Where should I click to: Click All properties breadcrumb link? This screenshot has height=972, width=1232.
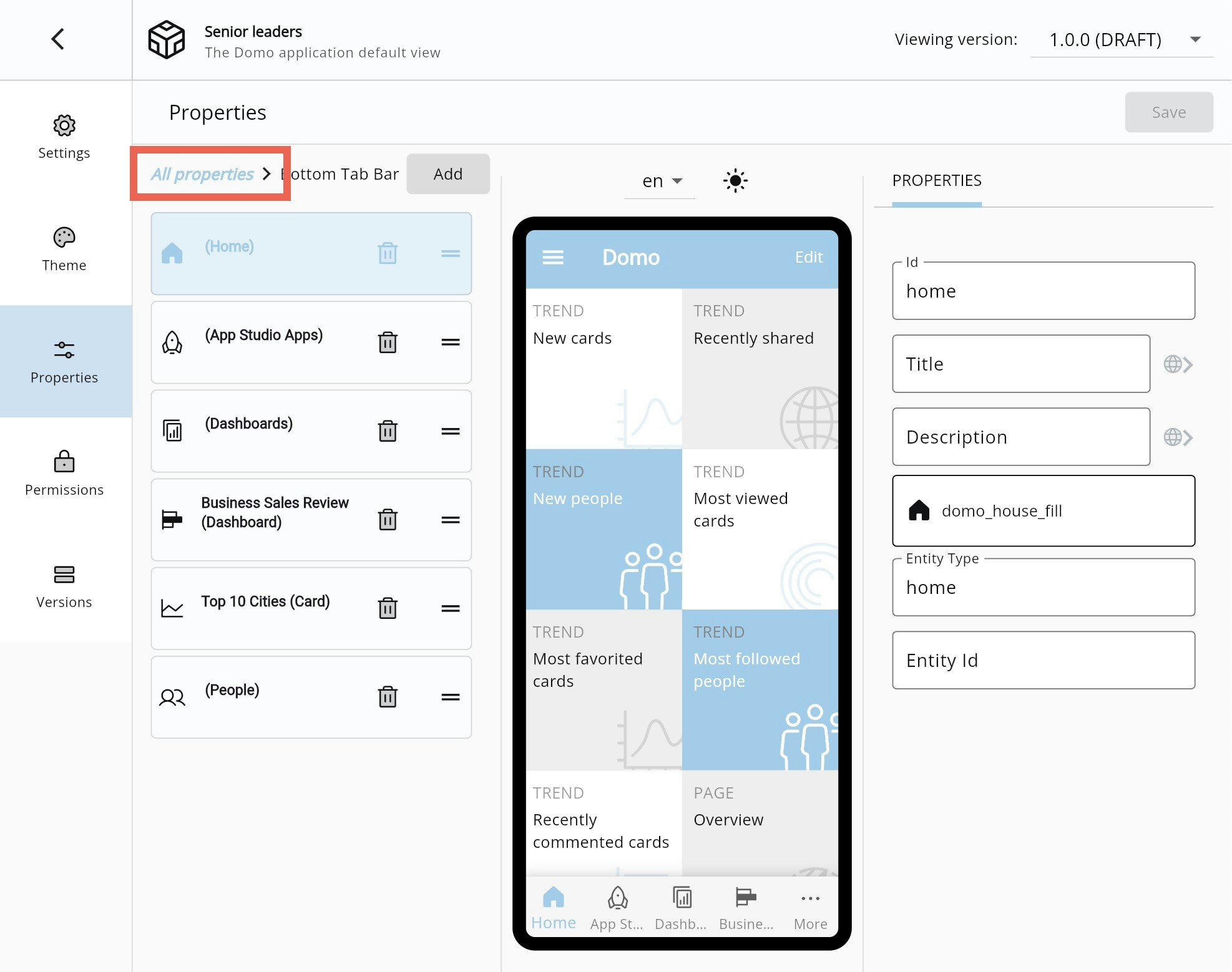[x=202, y=174]
